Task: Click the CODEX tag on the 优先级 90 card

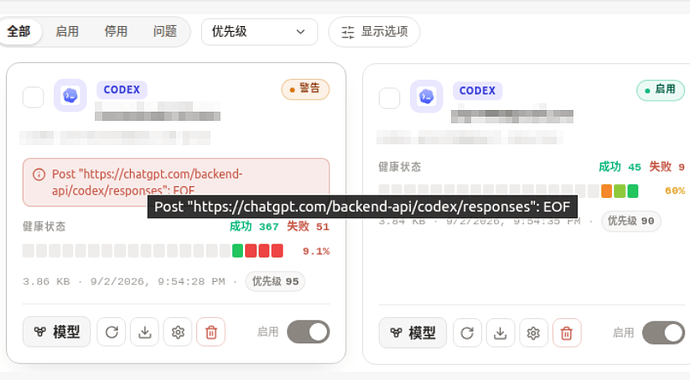Action: [x=477, y=91]
